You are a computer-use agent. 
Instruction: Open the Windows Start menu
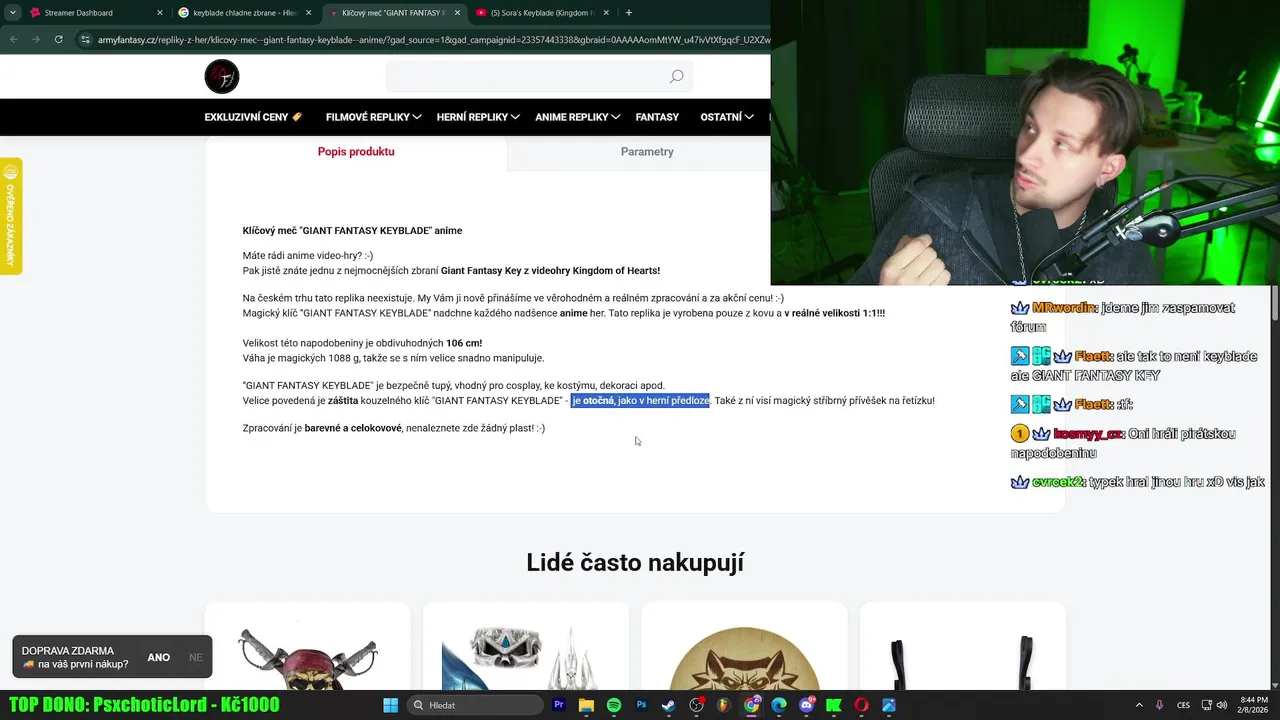390,705
